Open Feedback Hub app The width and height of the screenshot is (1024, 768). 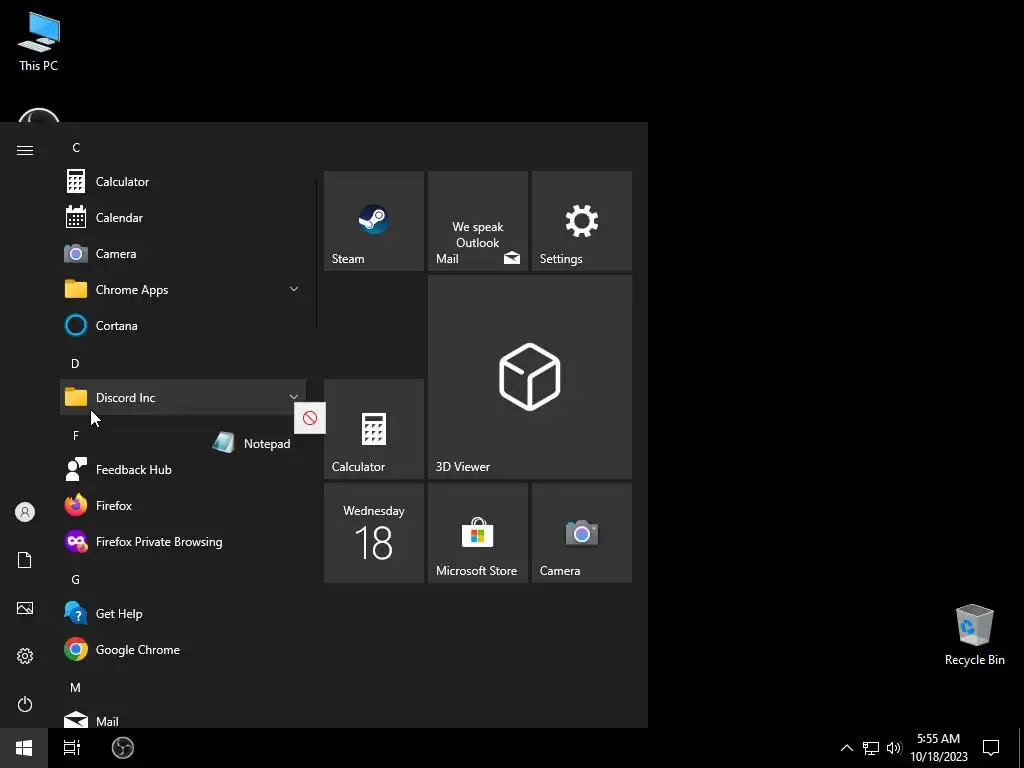tap(183, 470)
